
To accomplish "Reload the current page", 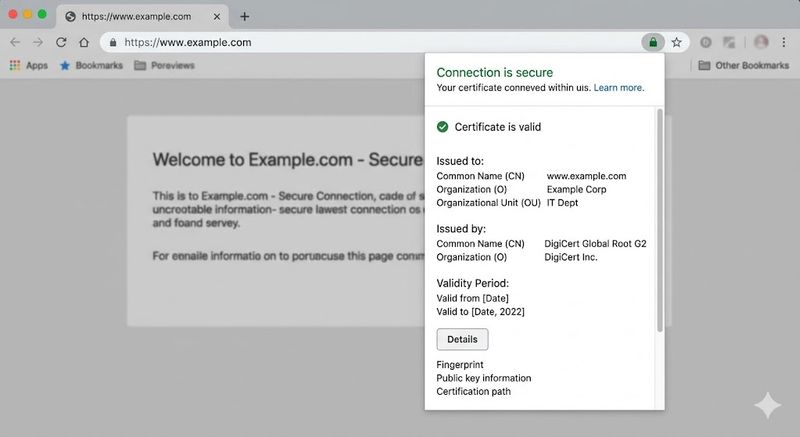I will click(61, 42).
